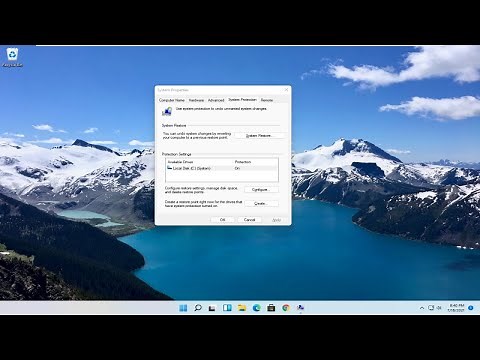Click the Cancel button

(249, 220)
